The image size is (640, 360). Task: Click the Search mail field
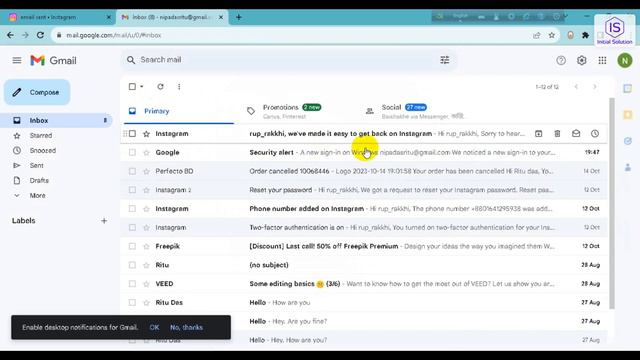[288, 60]
